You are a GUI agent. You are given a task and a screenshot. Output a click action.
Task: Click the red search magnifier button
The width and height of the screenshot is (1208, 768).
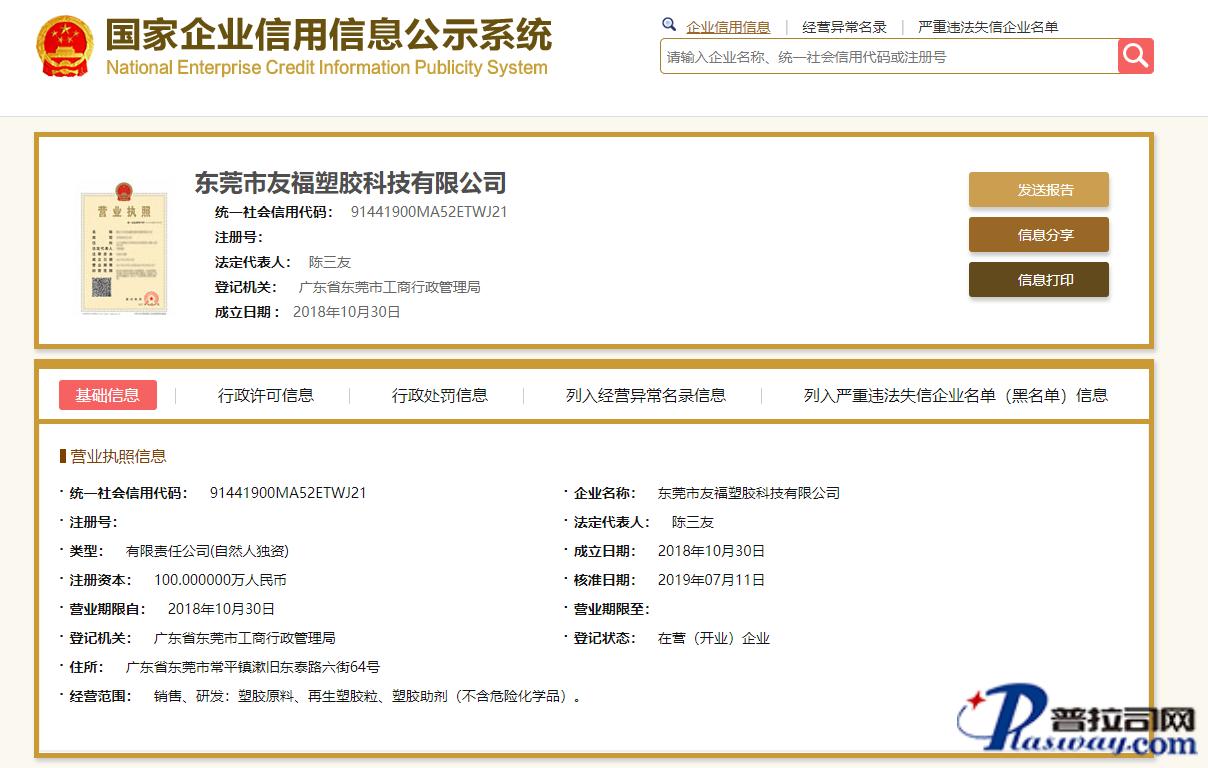[x=1135, y=56]
